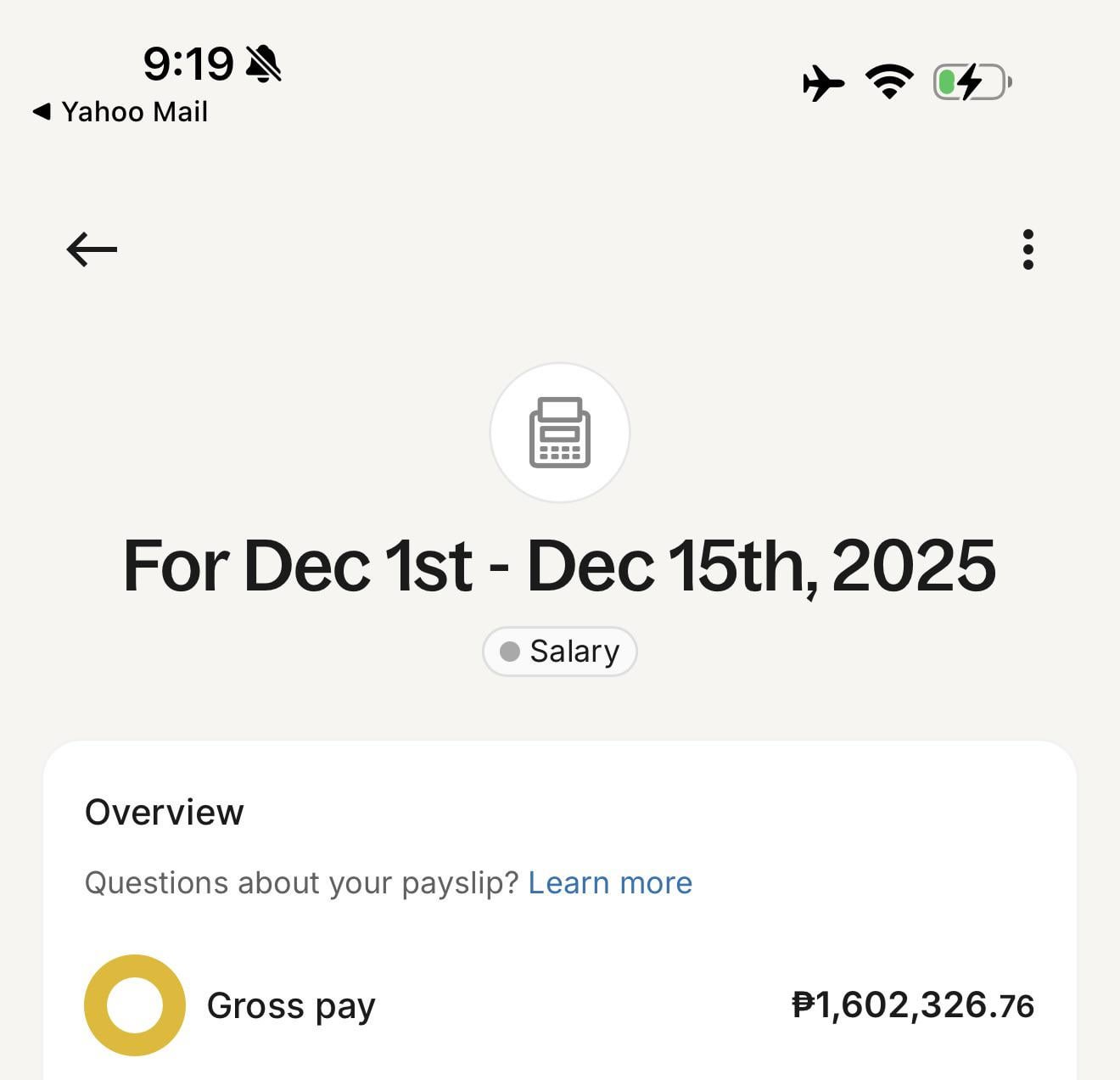Open the three-dot more options menu
1120x1080 pixels.
1028,249
